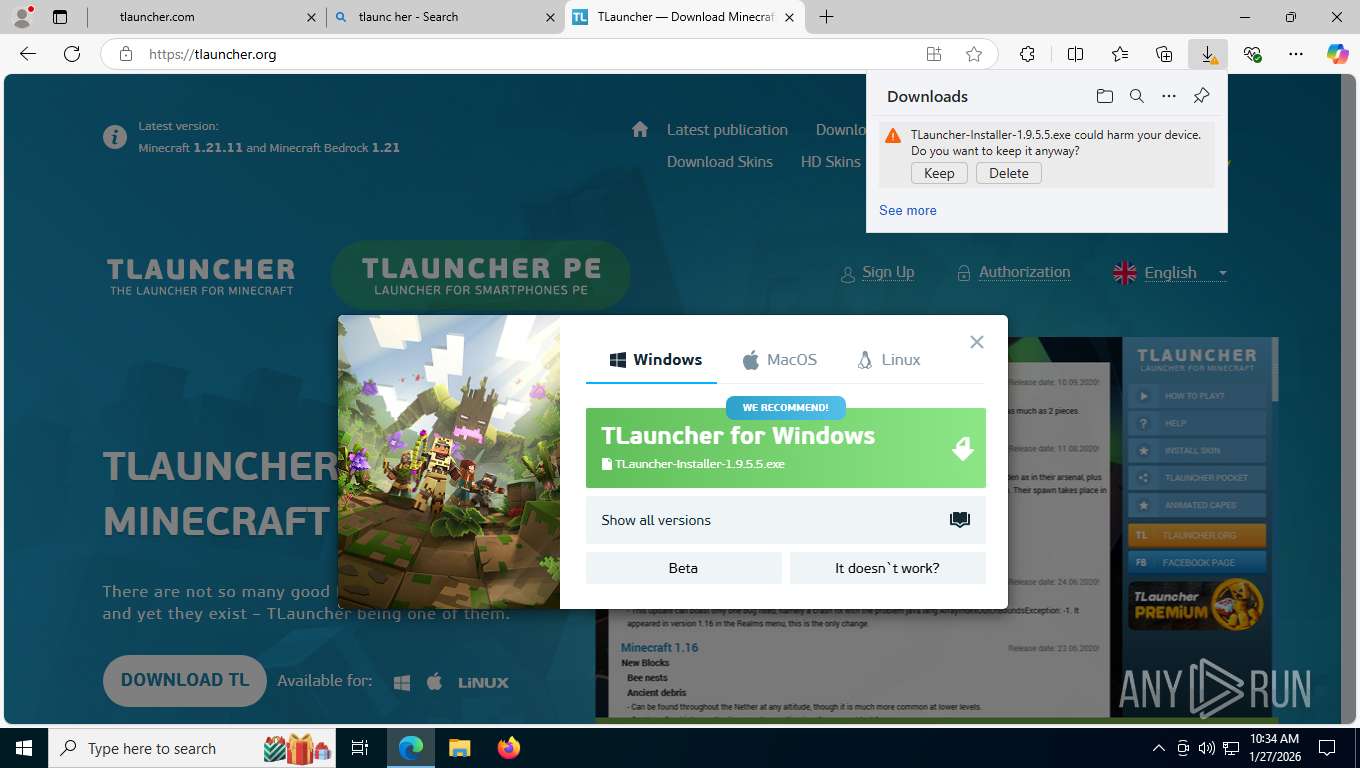Viewport: 1360px width, 768px height.
Task: Toggle split screen icon in toolbar
Action: (x=1076, y=54)
